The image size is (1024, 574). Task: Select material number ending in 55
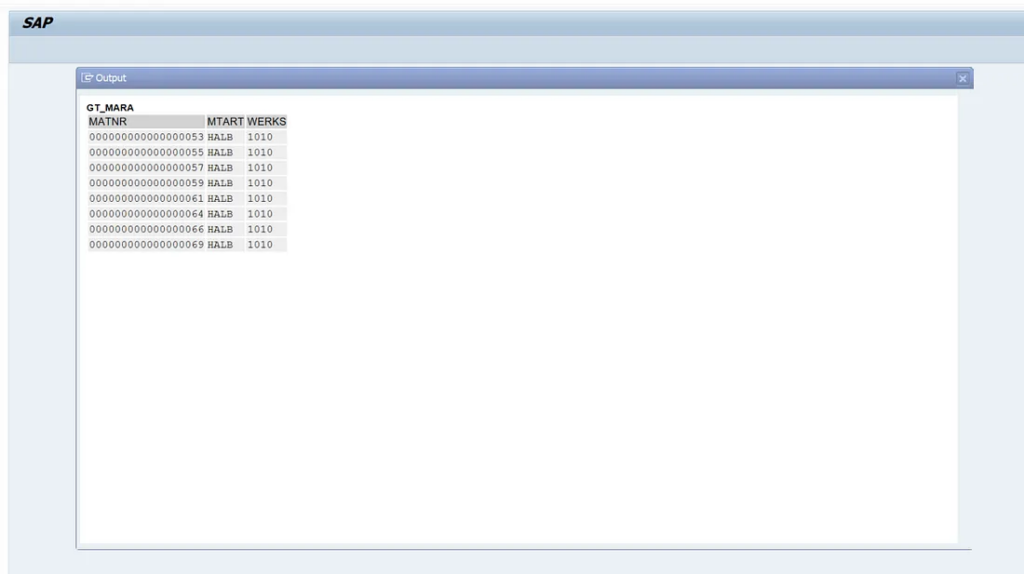tap(146, 153)
